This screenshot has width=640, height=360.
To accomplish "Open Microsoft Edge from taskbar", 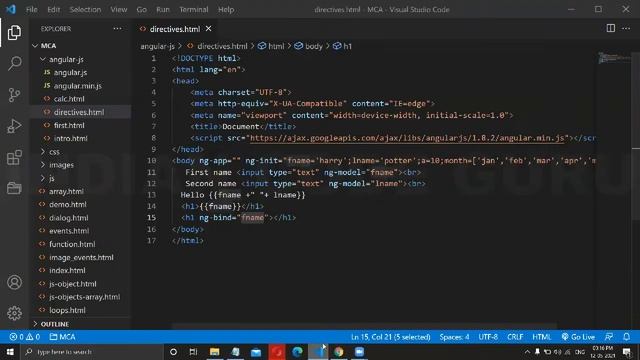I will pos(297,351).
